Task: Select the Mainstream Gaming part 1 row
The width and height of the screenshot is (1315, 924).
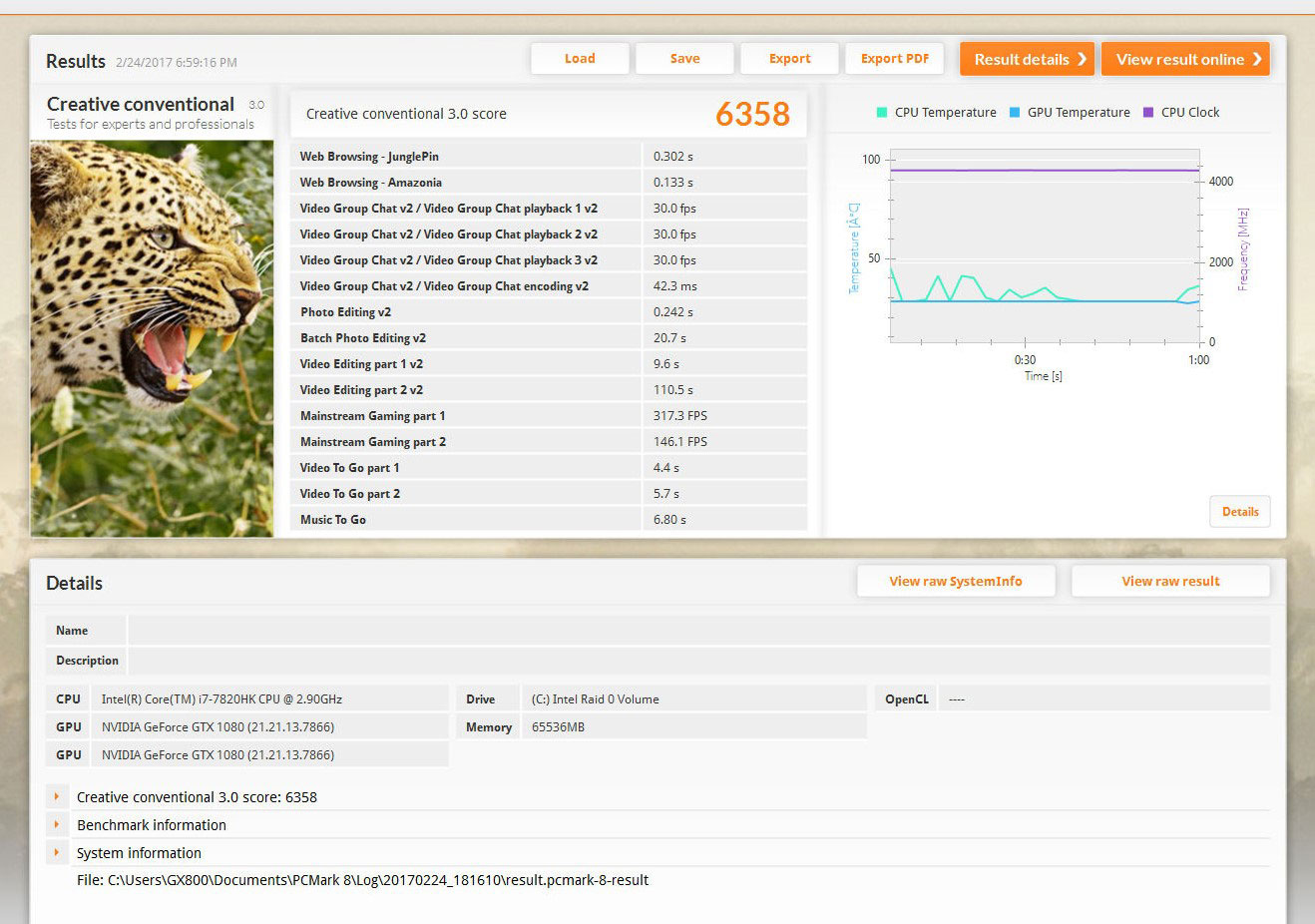Action: click(x=548, y=416)
